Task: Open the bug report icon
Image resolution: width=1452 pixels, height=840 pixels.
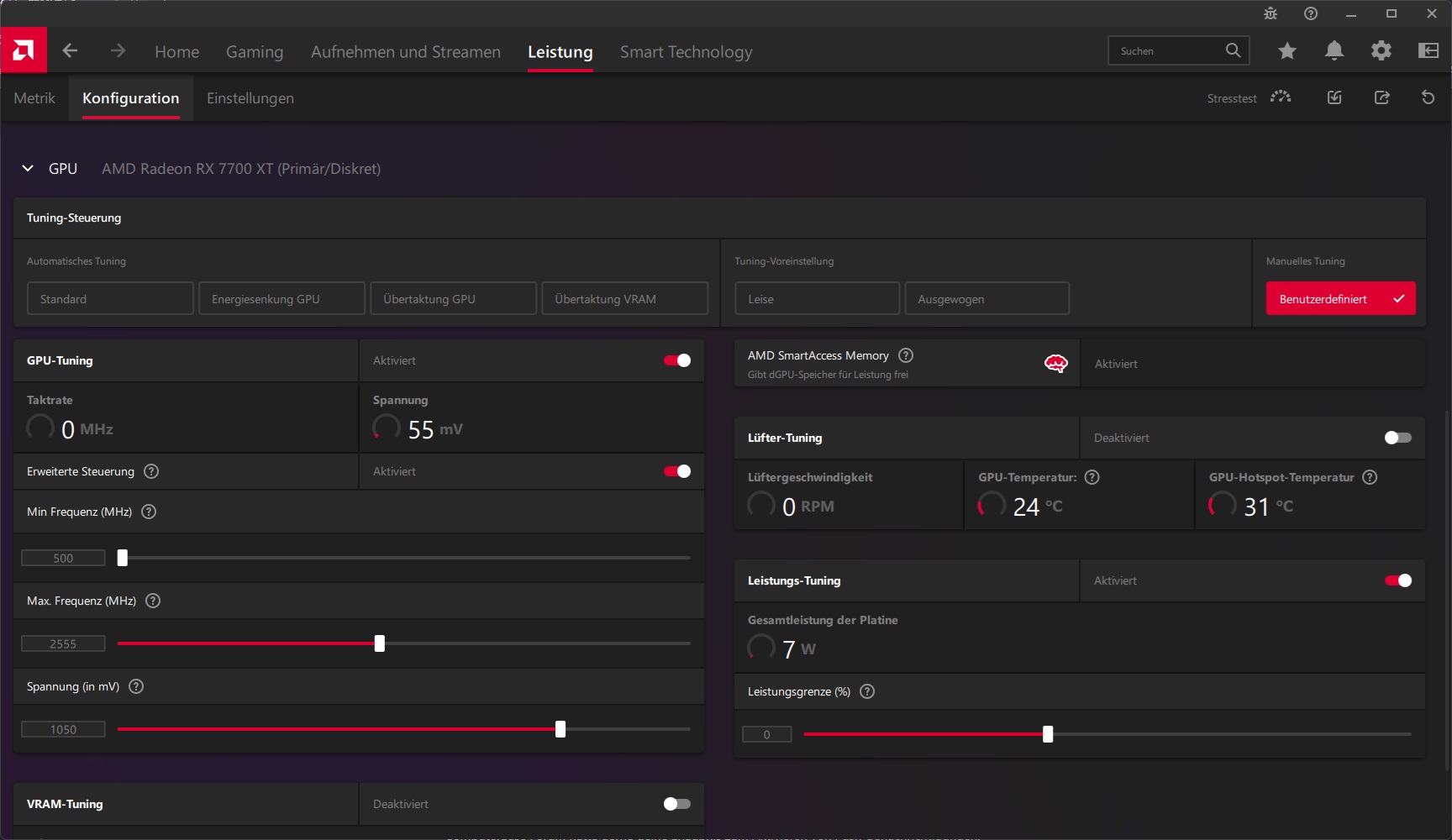Action: tap(1270, 13)
